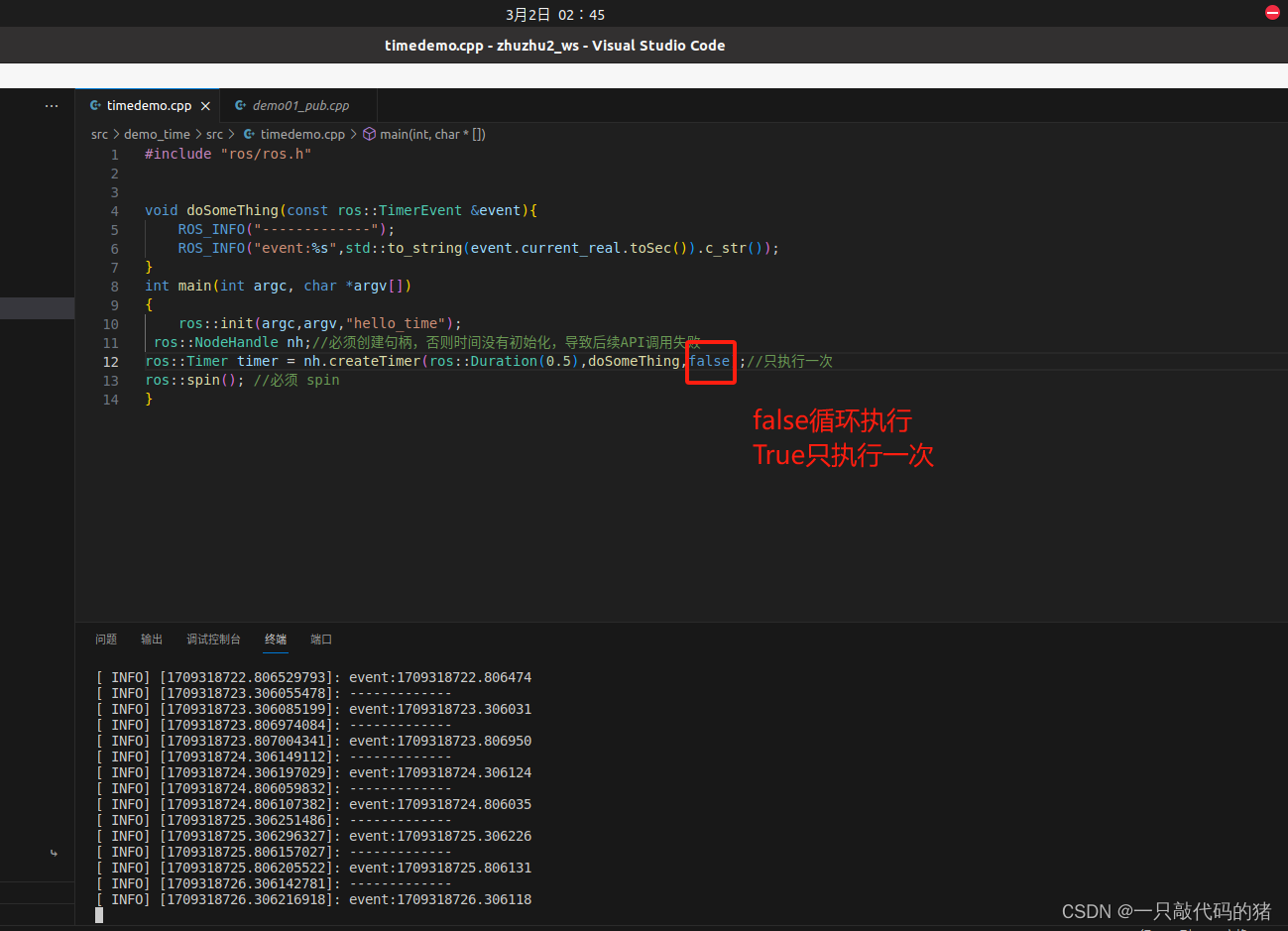Click the int main signature on line 8

click(278, 286)
